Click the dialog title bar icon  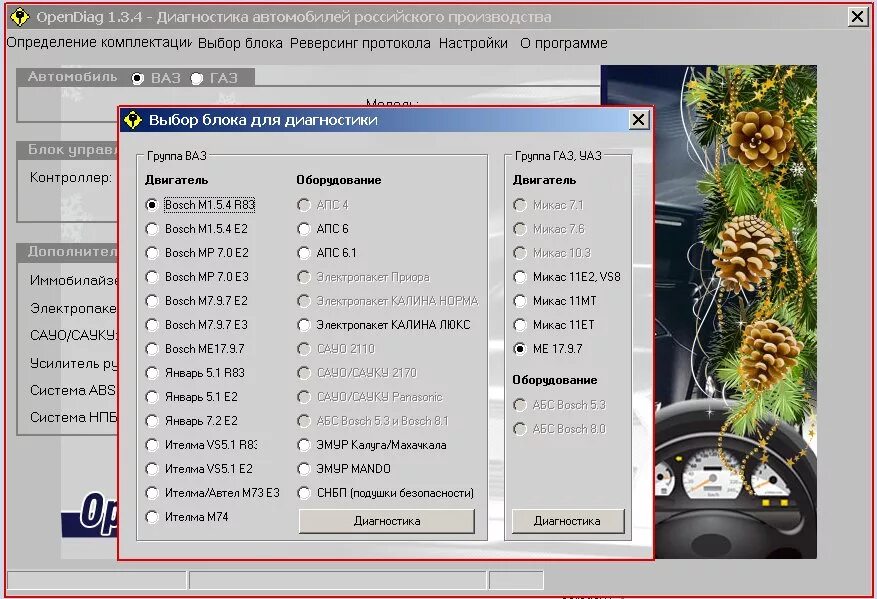click(x=133, y=120)
